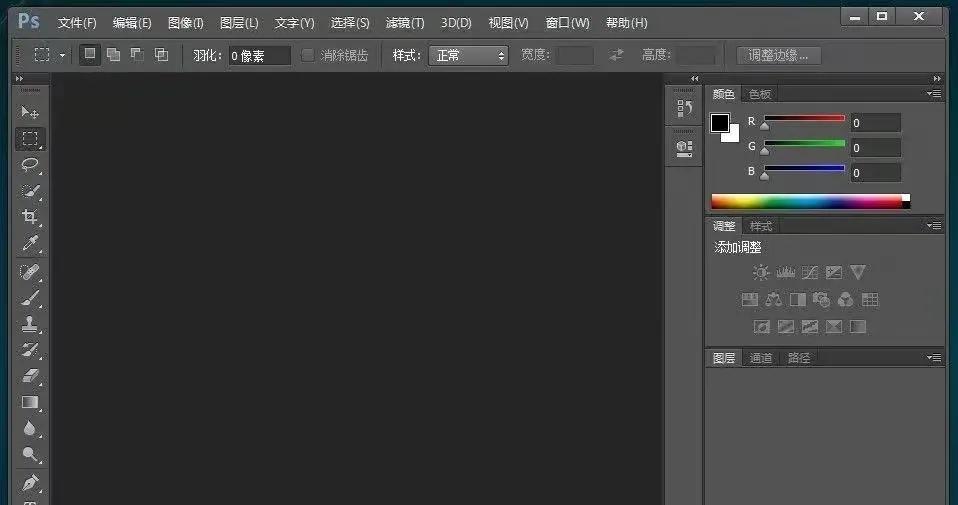Open the 样式 dropdown showing 正常
The width and height of the screenshot is (958, 505).
click(x=468, y=56)
